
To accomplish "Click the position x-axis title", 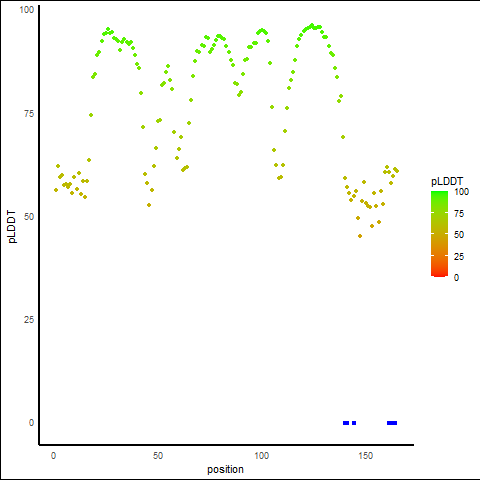I will tap(225, 469).
